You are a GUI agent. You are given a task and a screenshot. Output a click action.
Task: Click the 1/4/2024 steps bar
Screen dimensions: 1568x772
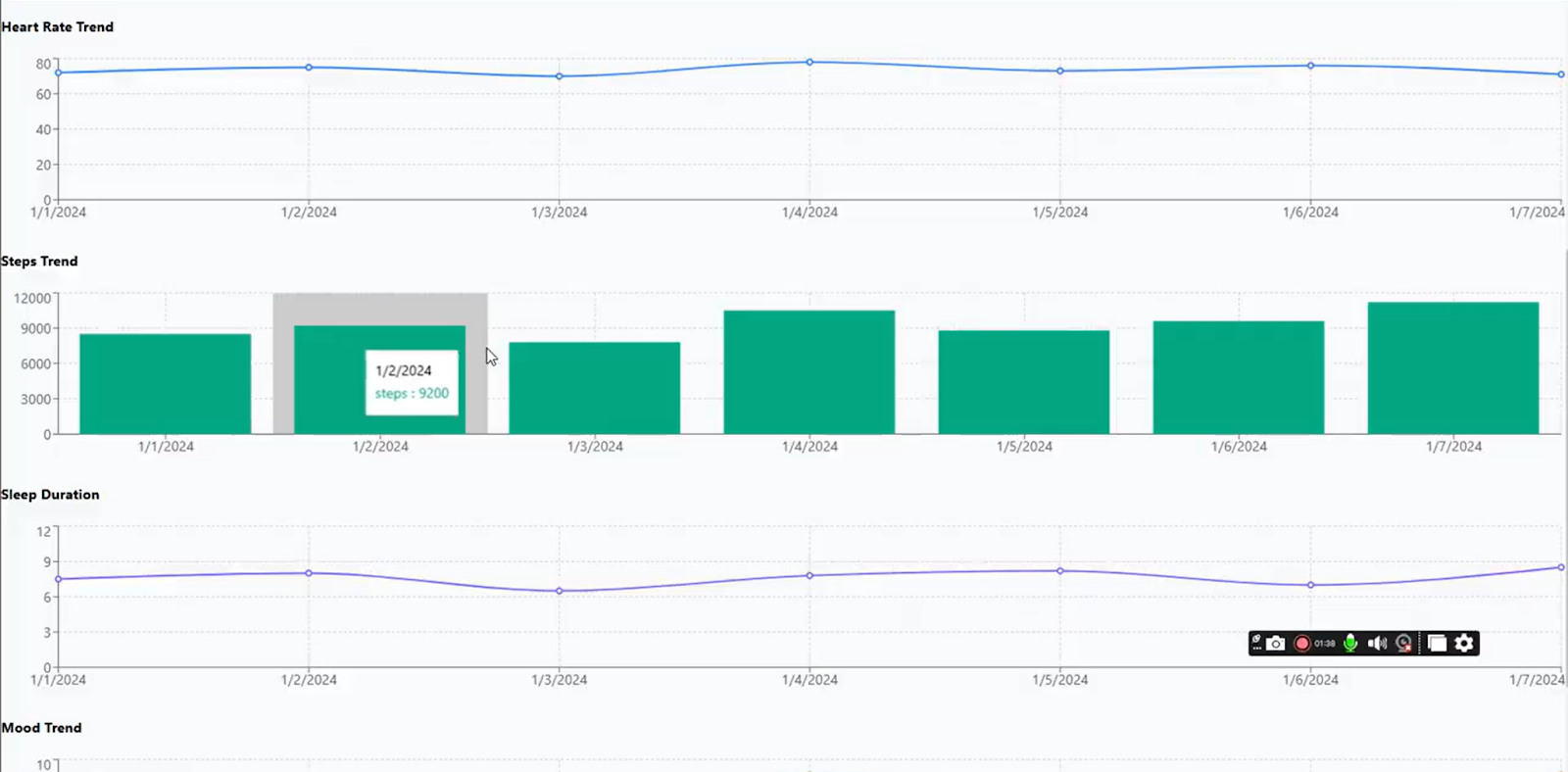[808, 372]
